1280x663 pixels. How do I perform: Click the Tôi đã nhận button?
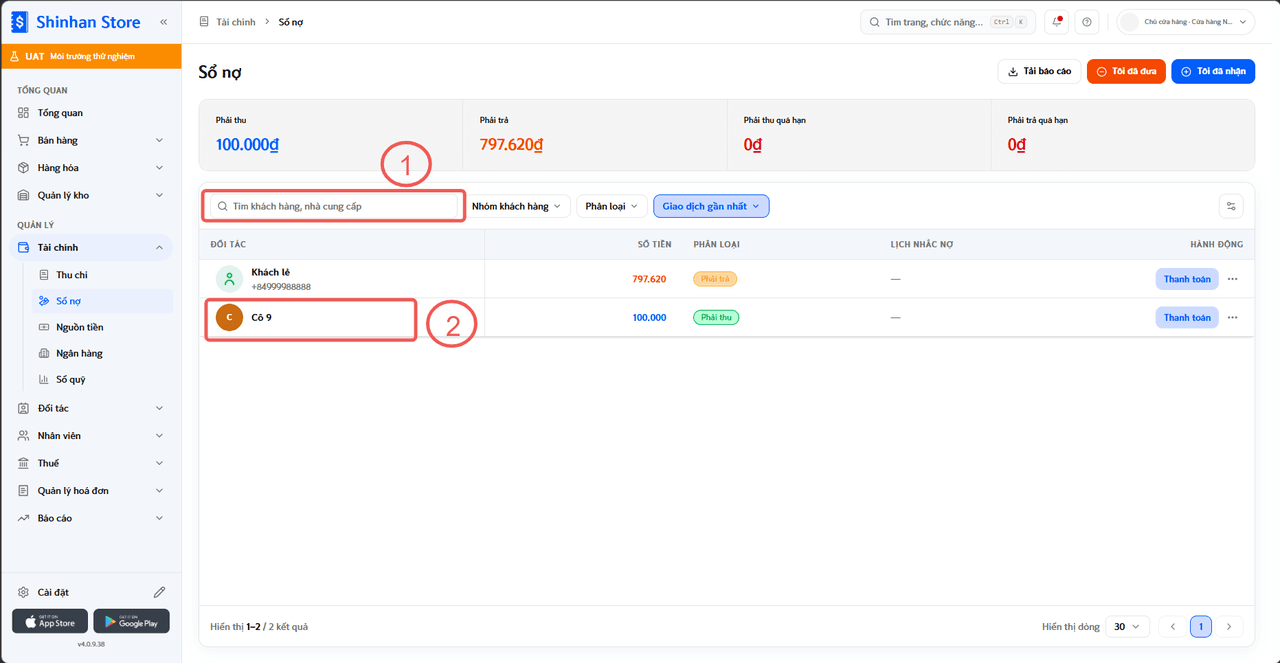coord(1213,71)
